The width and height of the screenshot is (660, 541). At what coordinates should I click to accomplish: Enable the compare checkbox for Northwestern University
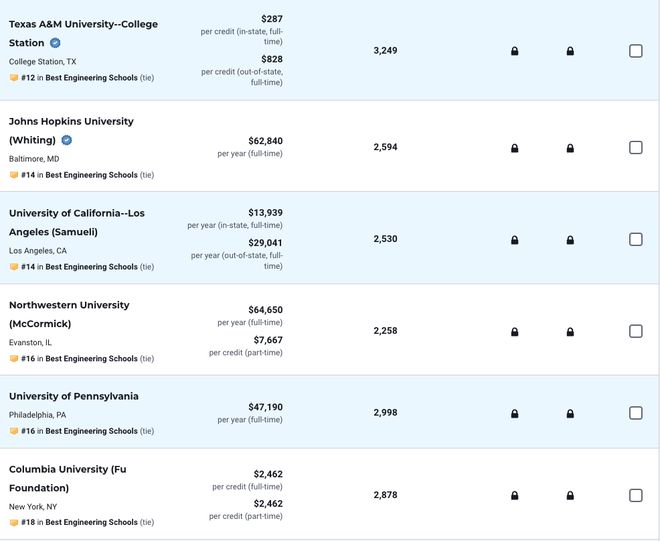tap(636, 331)
